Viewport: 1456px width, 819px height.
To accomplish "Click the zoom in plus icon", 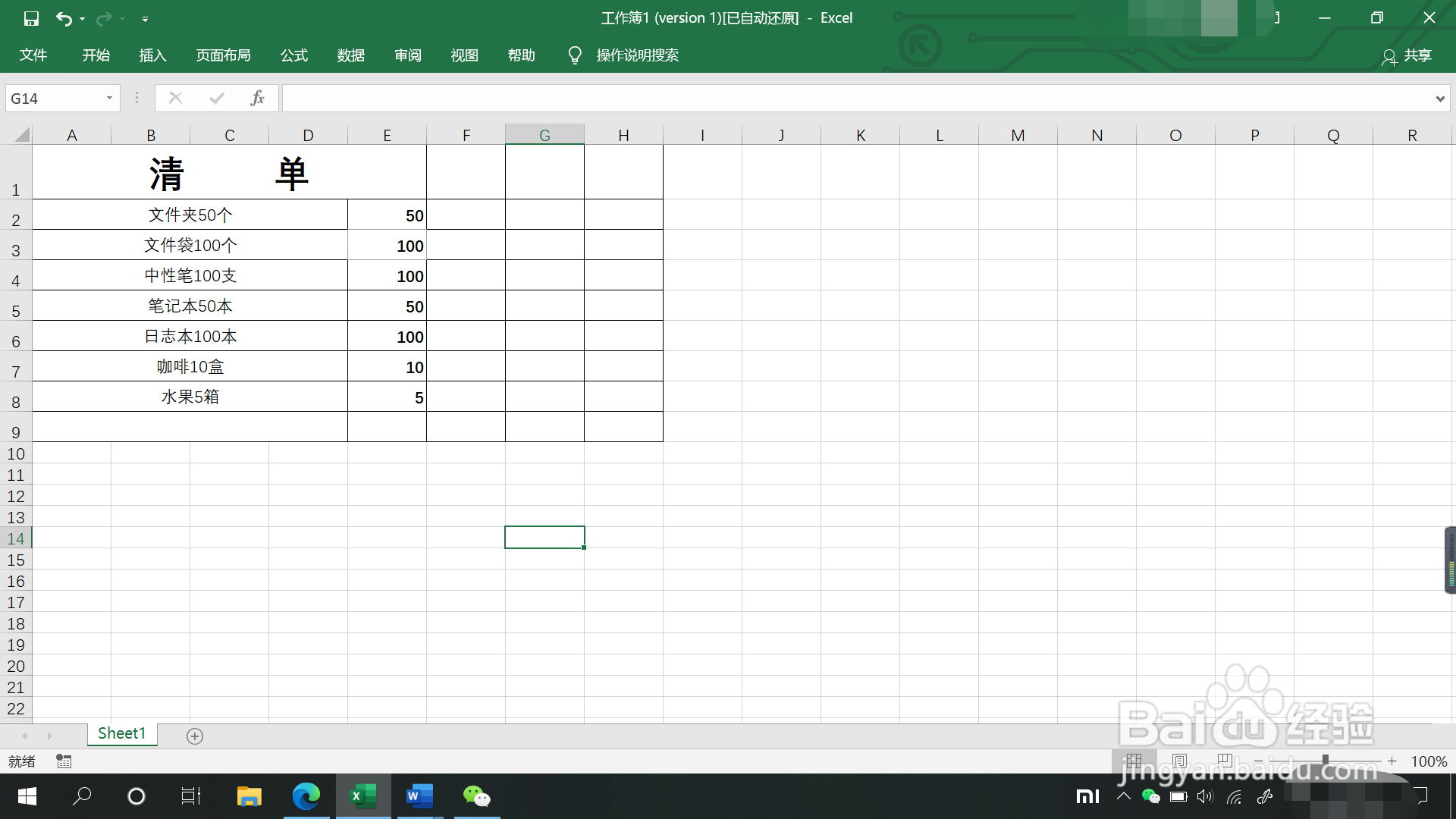I will 1392,761.
